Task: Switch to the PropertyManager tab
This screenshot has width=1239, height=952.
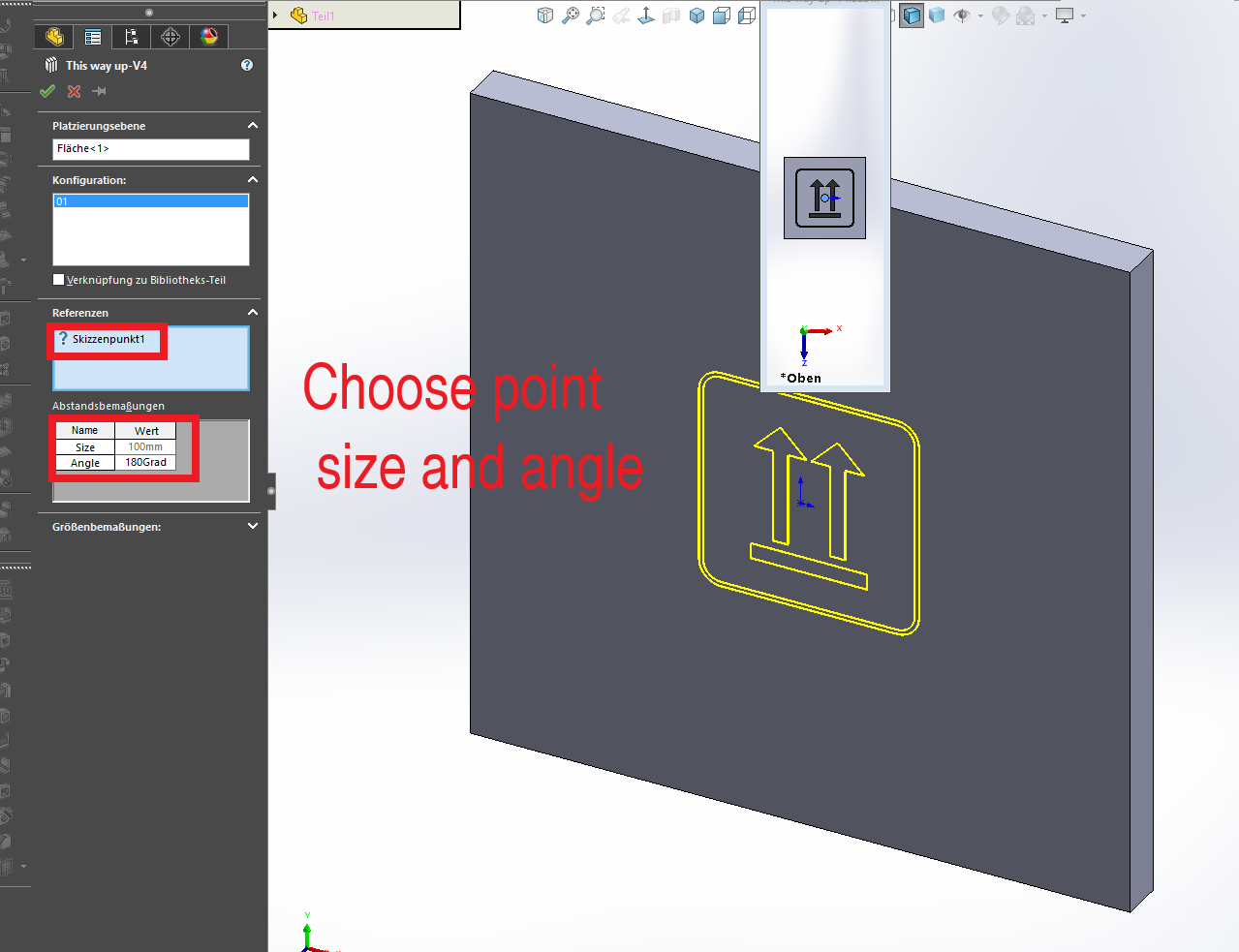Action: 93,37
